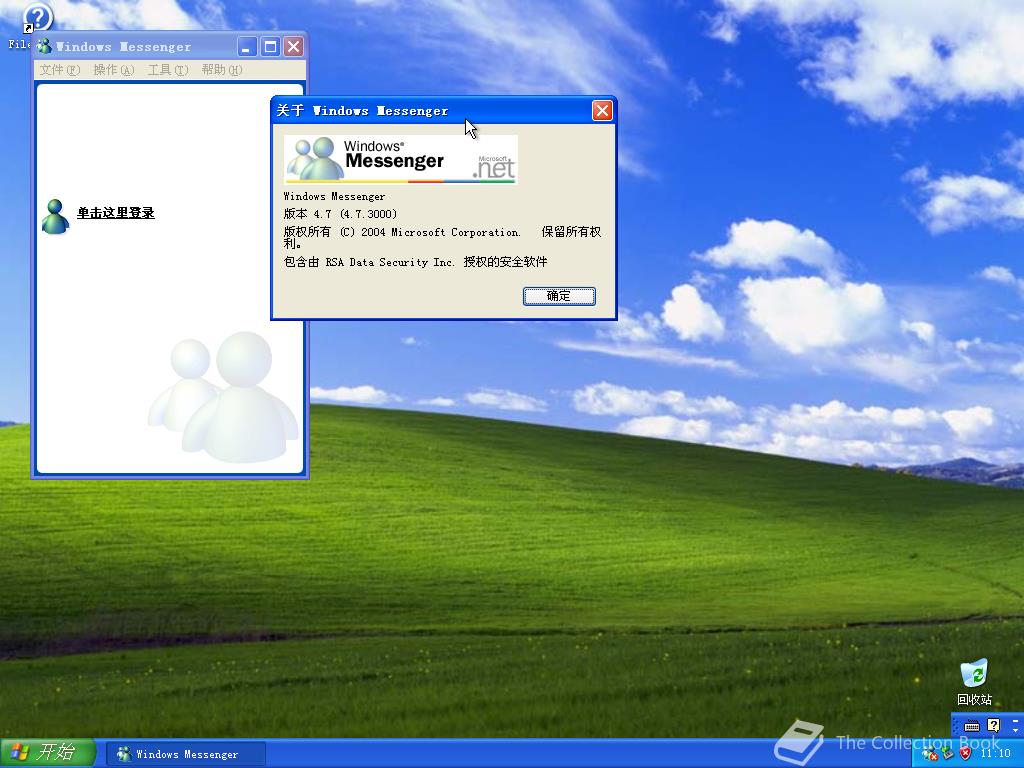Image resolution: width=1024 pixels, height=768 pixels.
Task: Open the 文件(F) menu
Action: coord(59,70)
